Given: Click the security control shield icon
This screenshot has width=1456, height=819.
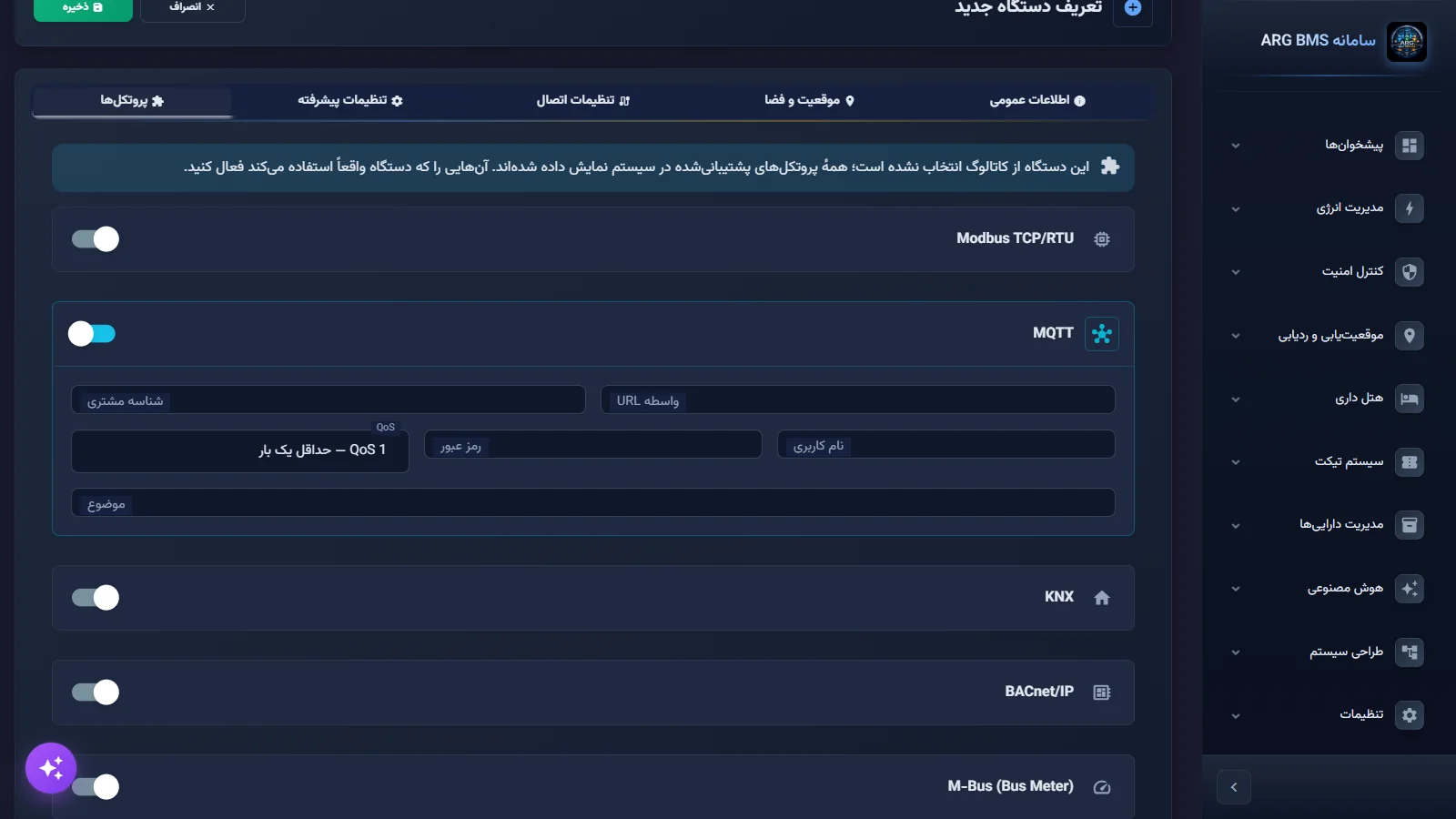Looking at the screenshot, I should [1410, 272].
